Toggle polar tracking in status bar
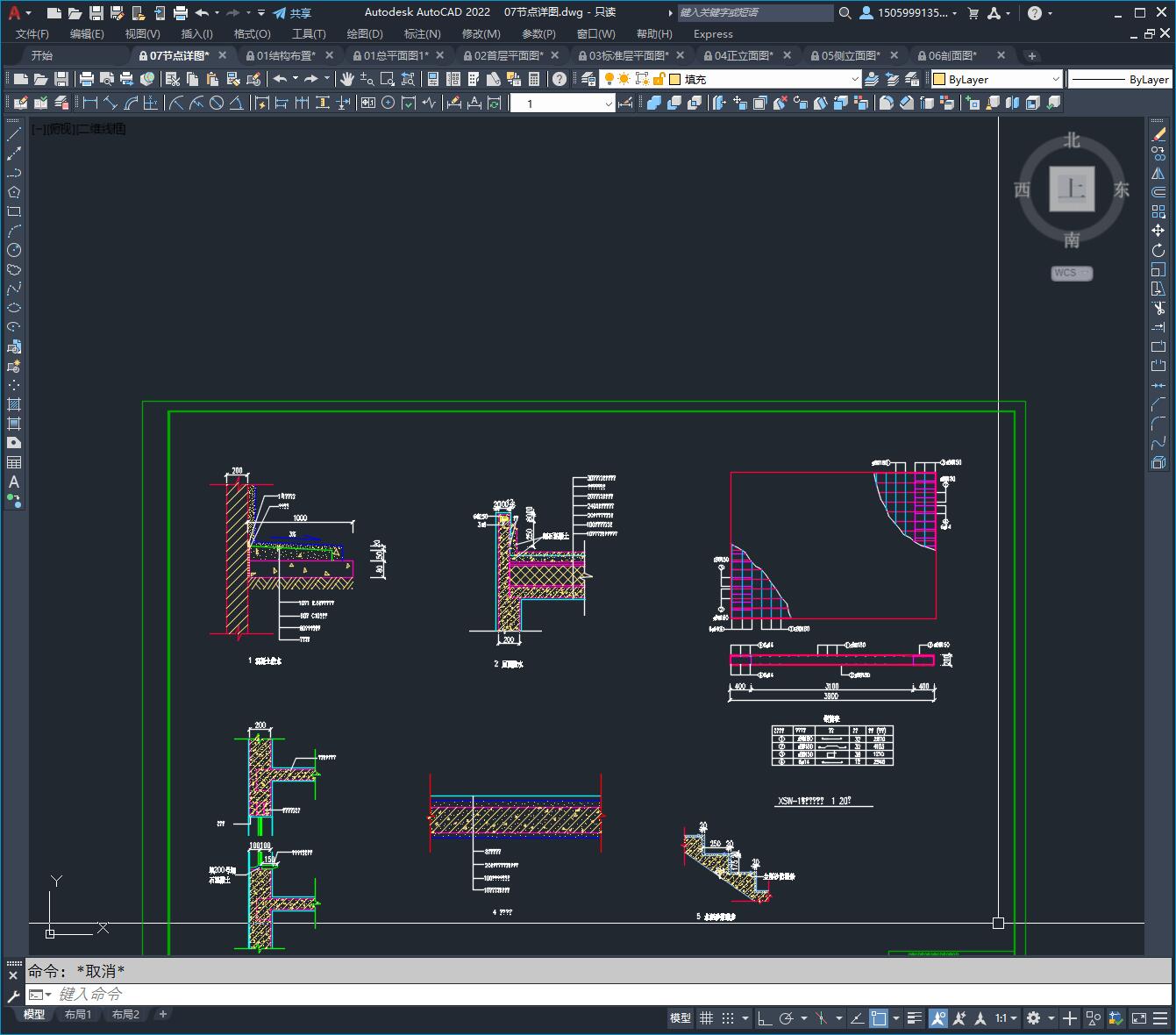This screenshot has width=1176, height=1035. [x=787, y=1018]
